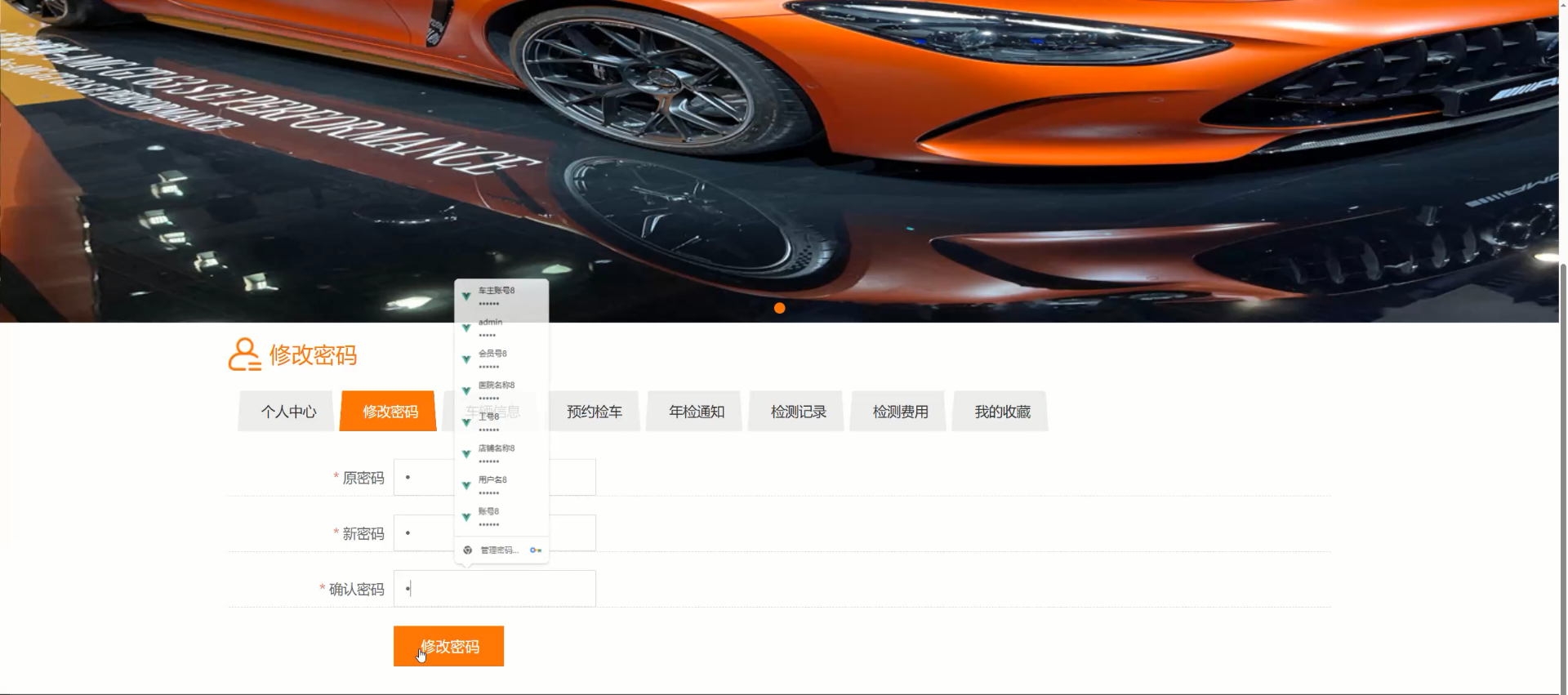1568x695 pixels.
Task: Click the 新密码 field label
Action: coord(363,533)
